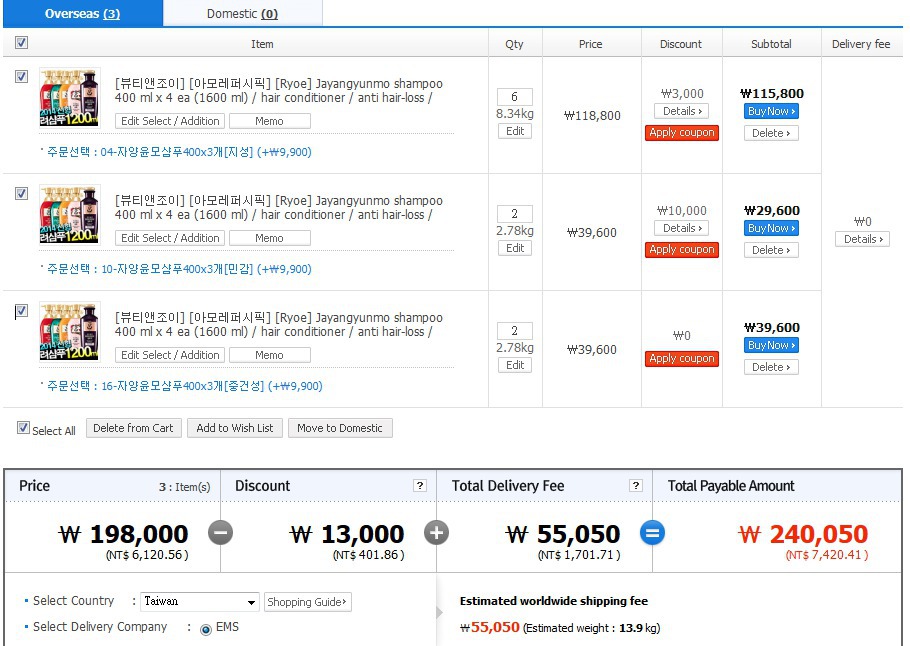Click the estimated shipping fee ₩55,050 text
This screenshot has width=910, height=646.
point(489,627)
